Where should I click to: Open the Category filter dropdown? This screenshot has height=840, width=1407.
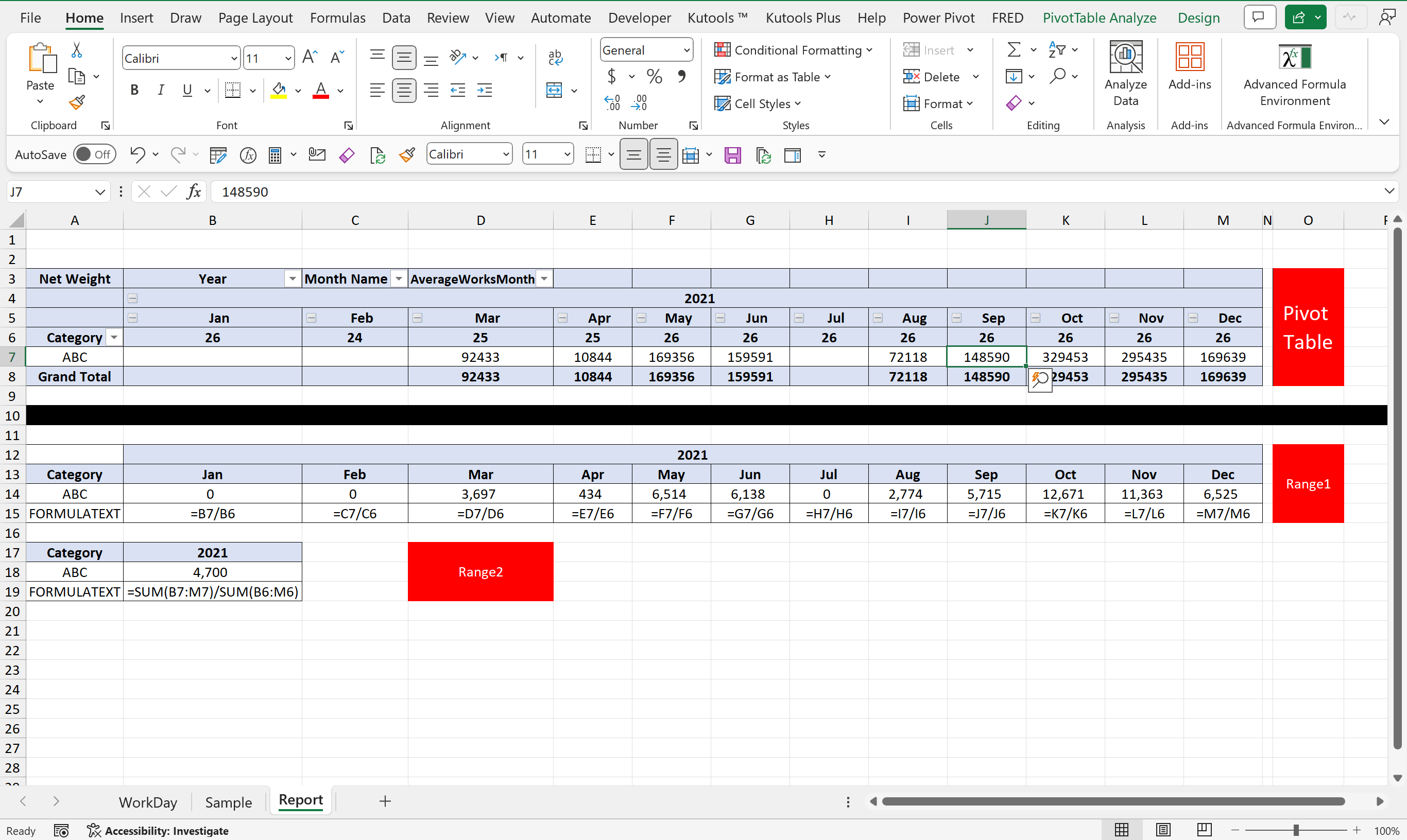tap(114, 338)
